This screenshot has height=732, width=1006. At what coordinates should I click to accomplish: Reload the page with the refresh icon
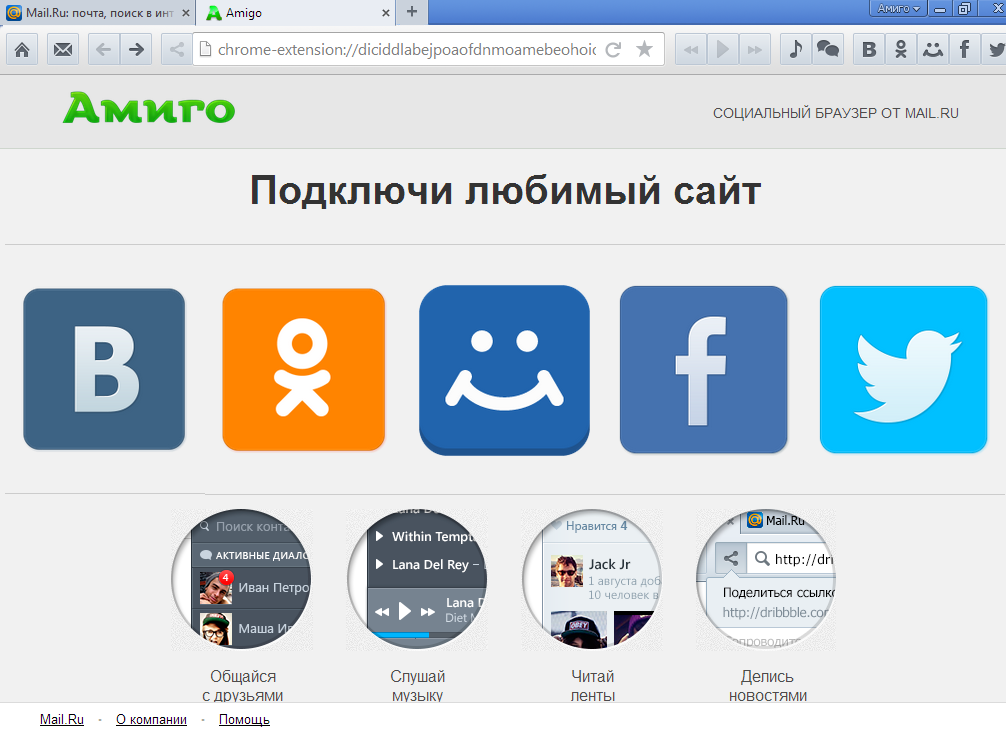[x=614, y=49]
